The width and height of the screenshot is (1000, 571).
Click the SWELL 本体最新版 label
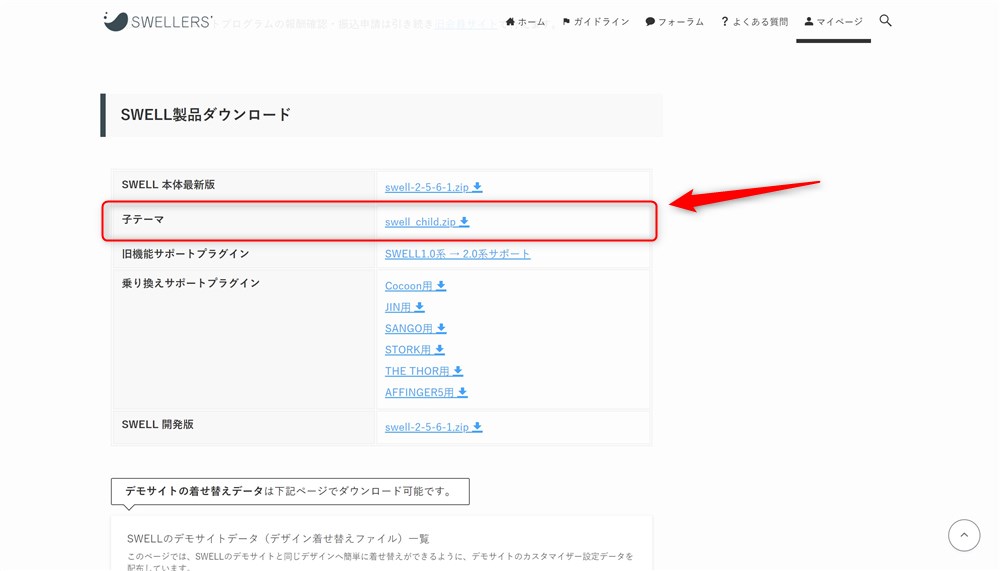tap(168, 184)
